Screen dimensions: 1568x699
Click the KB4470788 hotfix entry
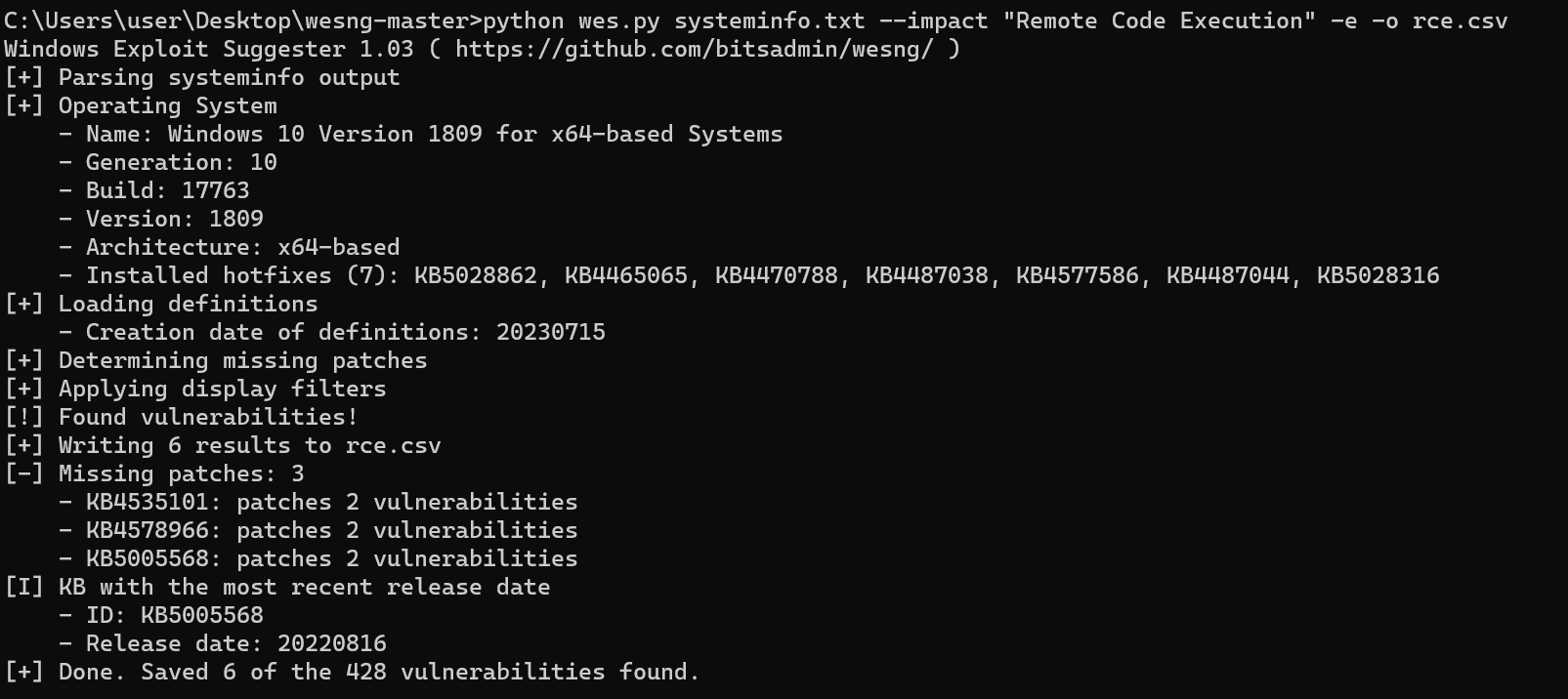(777, 275)
